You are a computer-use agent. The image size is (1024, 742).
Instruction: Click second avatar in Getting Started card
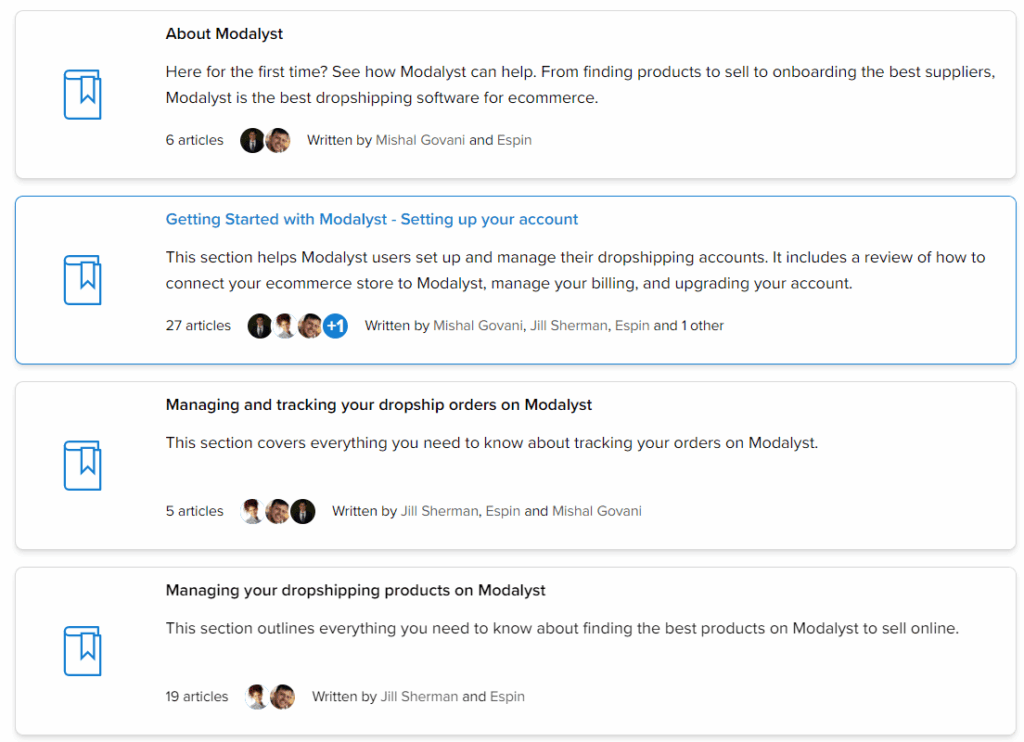(x=285, y=325)
